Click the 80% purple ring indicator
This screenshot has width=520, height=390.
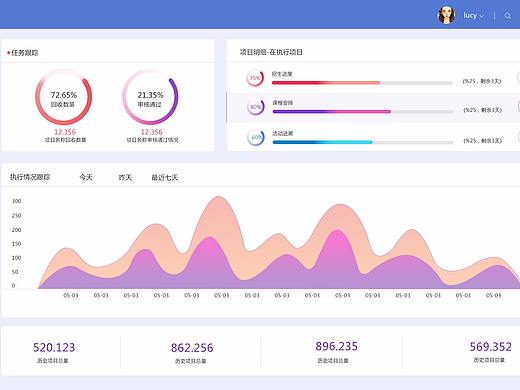[x=256, y=107]
